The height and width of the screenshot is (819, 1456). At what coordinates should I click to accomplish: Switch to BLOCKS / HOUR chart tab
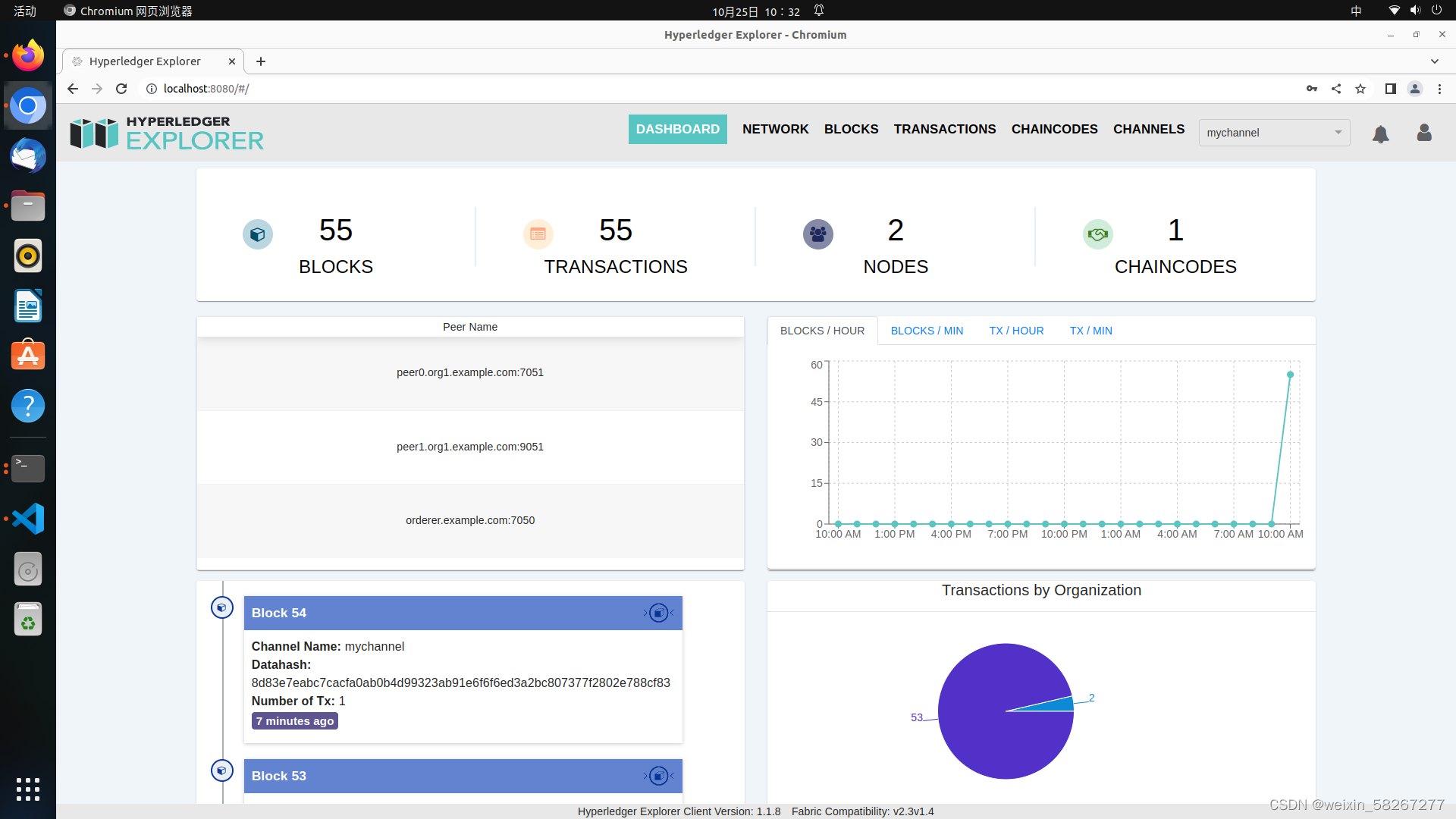coord(822,331)
